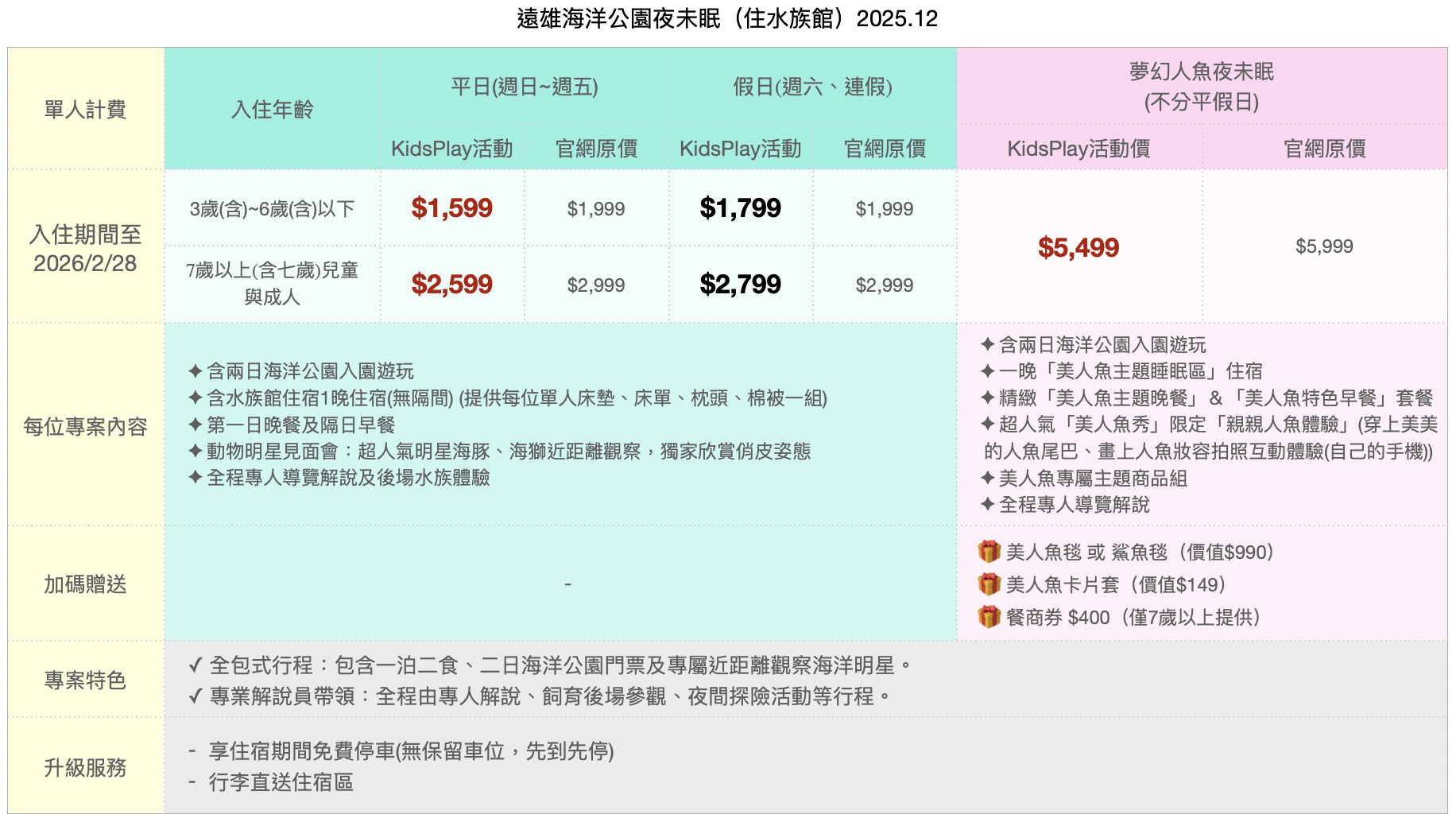Viewport: 1456px width, 822px height.
Task: Click the $5,999 official original price
Action: click(x=1324, y=246)
